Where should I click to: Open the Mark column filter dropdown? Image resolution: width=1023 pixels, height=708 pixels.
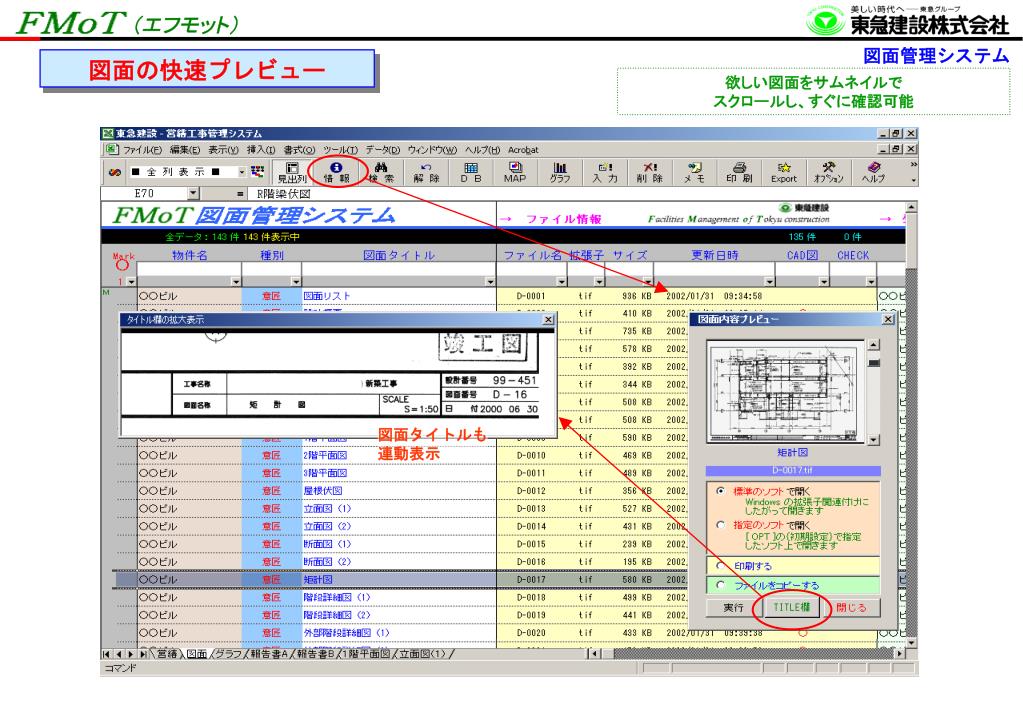point(131,281)
